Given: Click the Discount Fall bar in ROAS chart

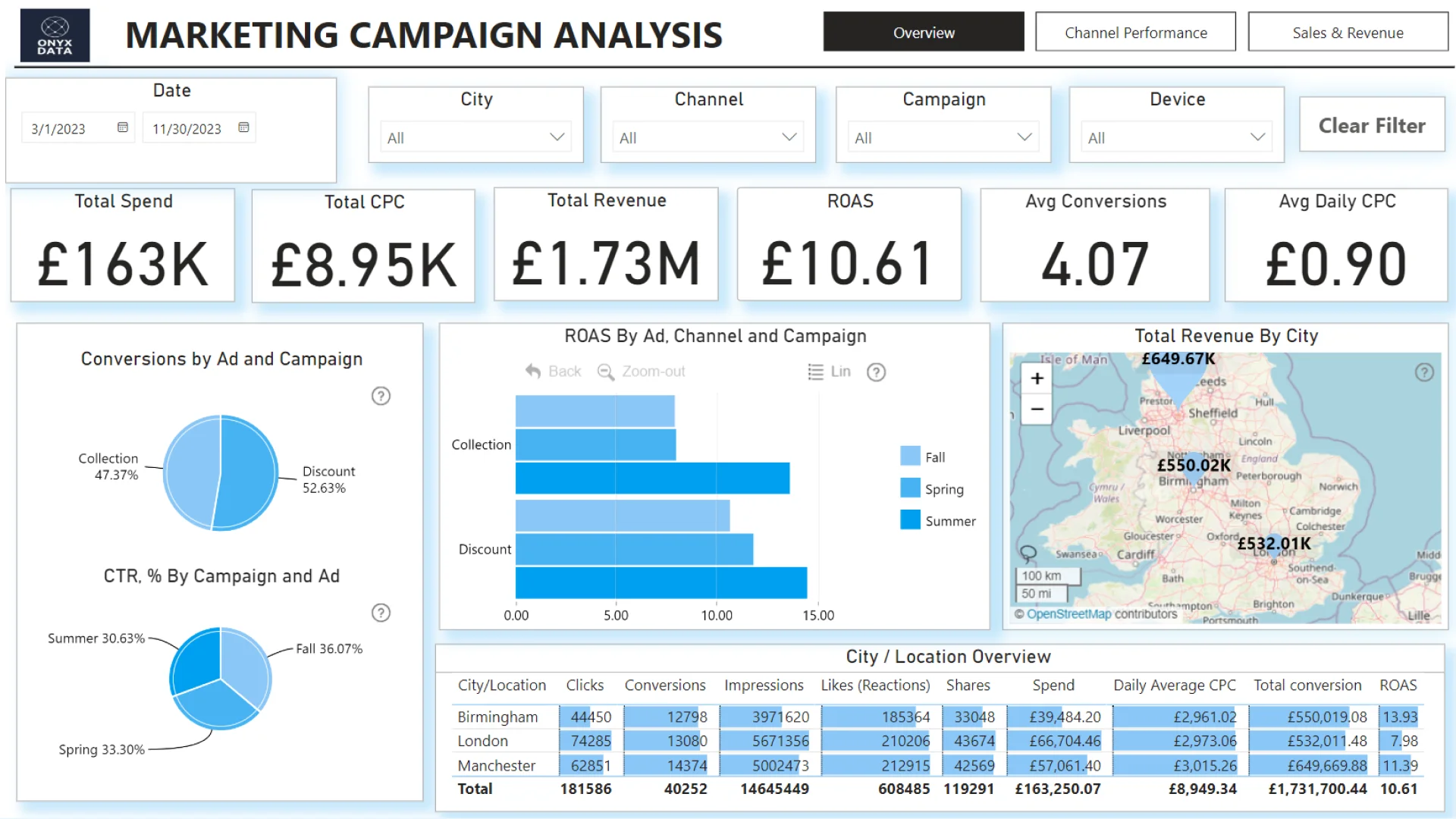Looking at the screenshot, I should tap(623, 516).
